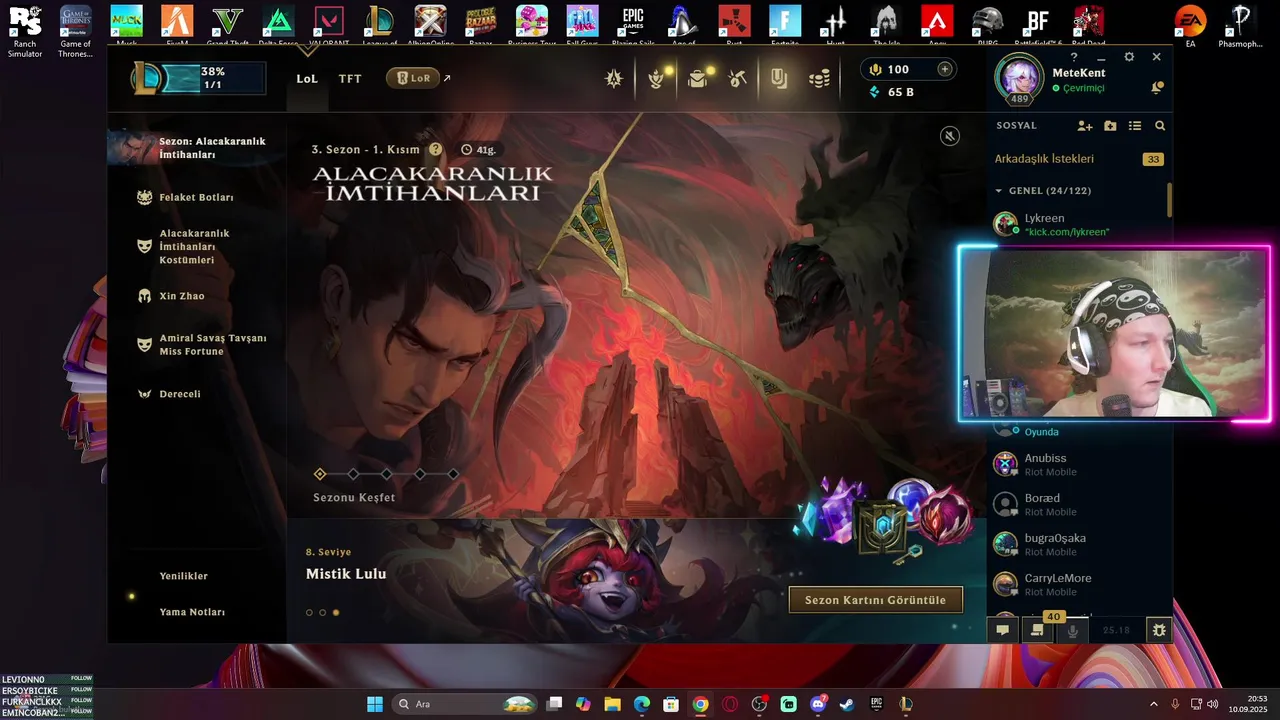
Task: Unmute the background video sound
Action: tap(950, 135)
